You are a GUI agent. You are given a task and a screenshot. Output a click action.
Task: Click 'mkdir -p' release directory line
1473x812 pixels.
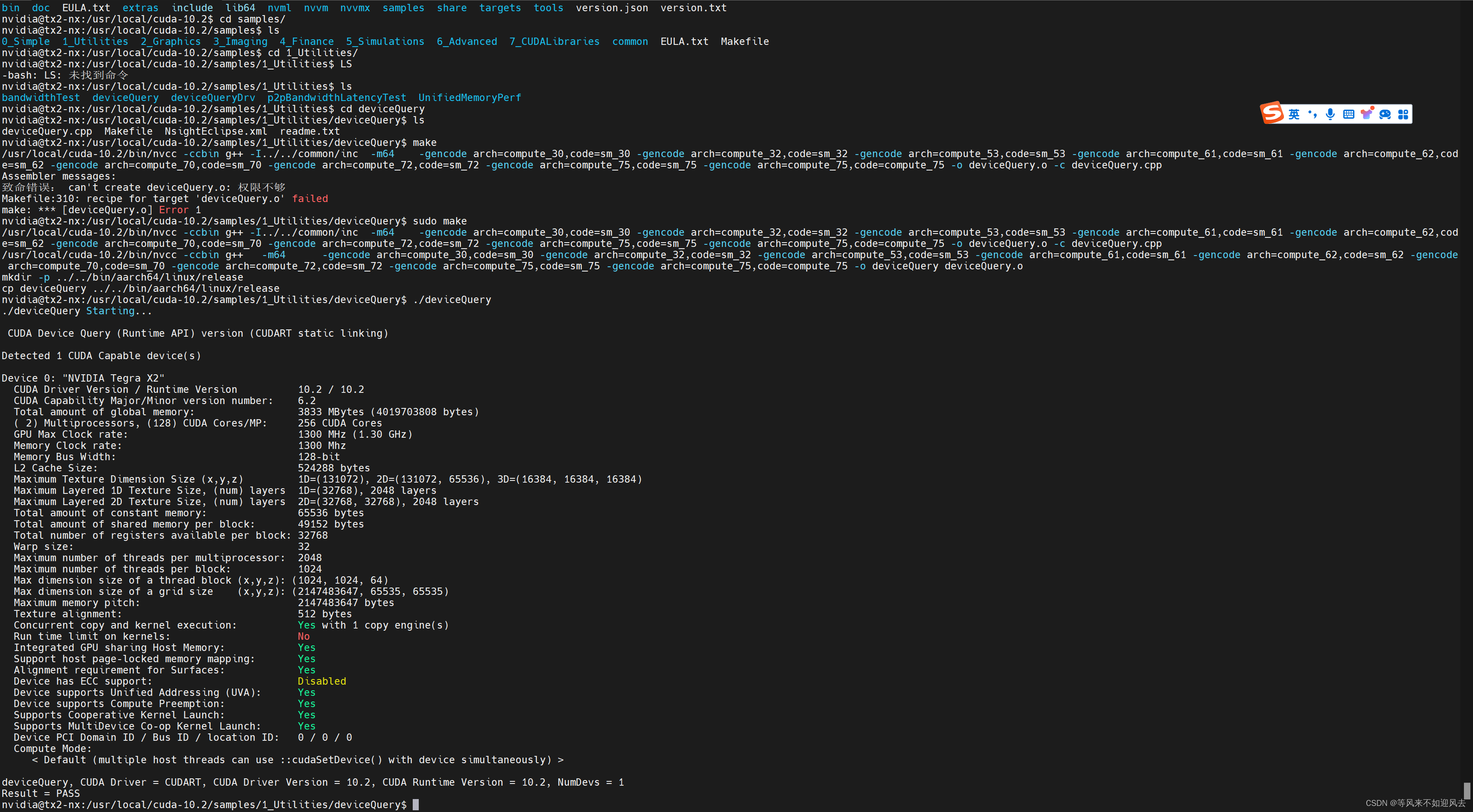[x=122, y=277]
